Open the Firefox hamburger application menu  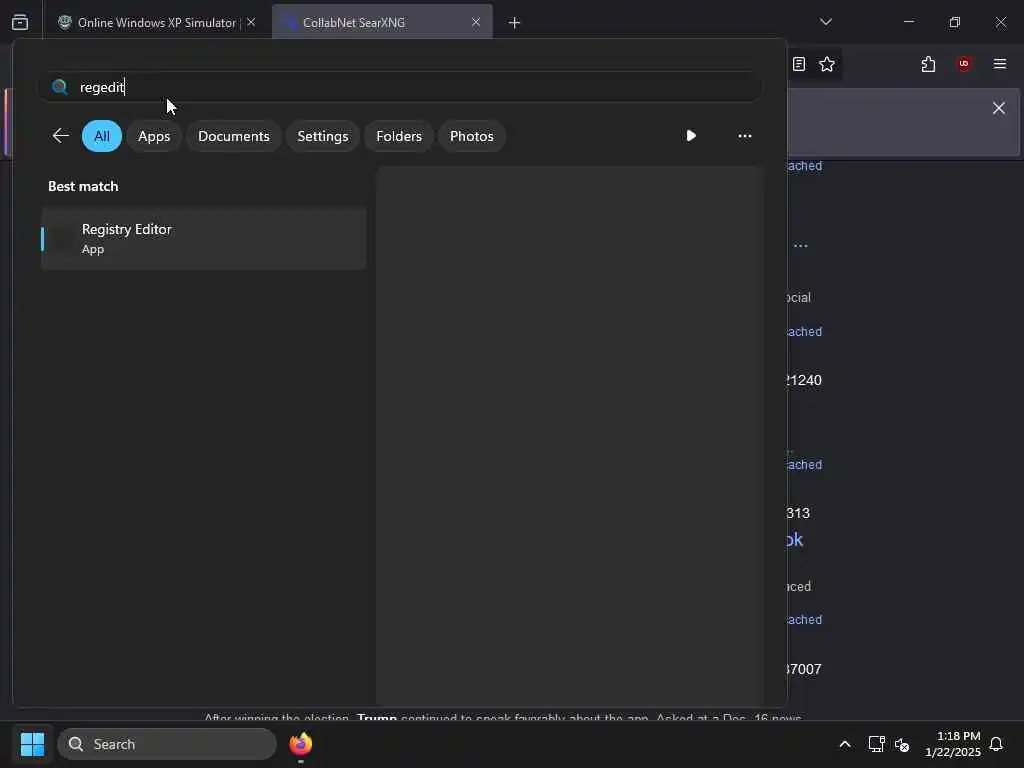[999, 64]
